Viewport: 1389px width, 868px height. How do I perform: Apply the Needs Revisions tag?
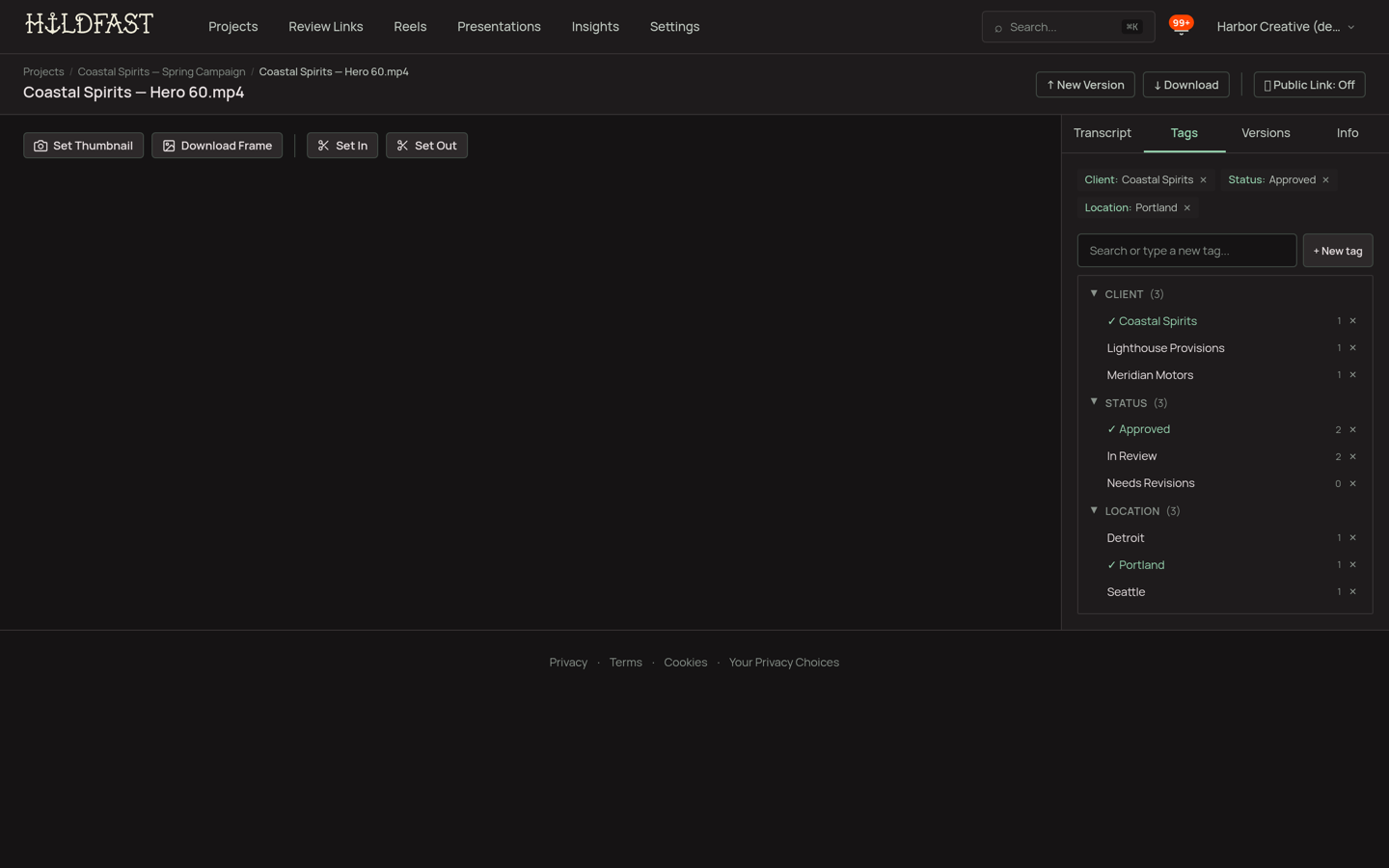pyautogui.click(x=1151, y=483)
